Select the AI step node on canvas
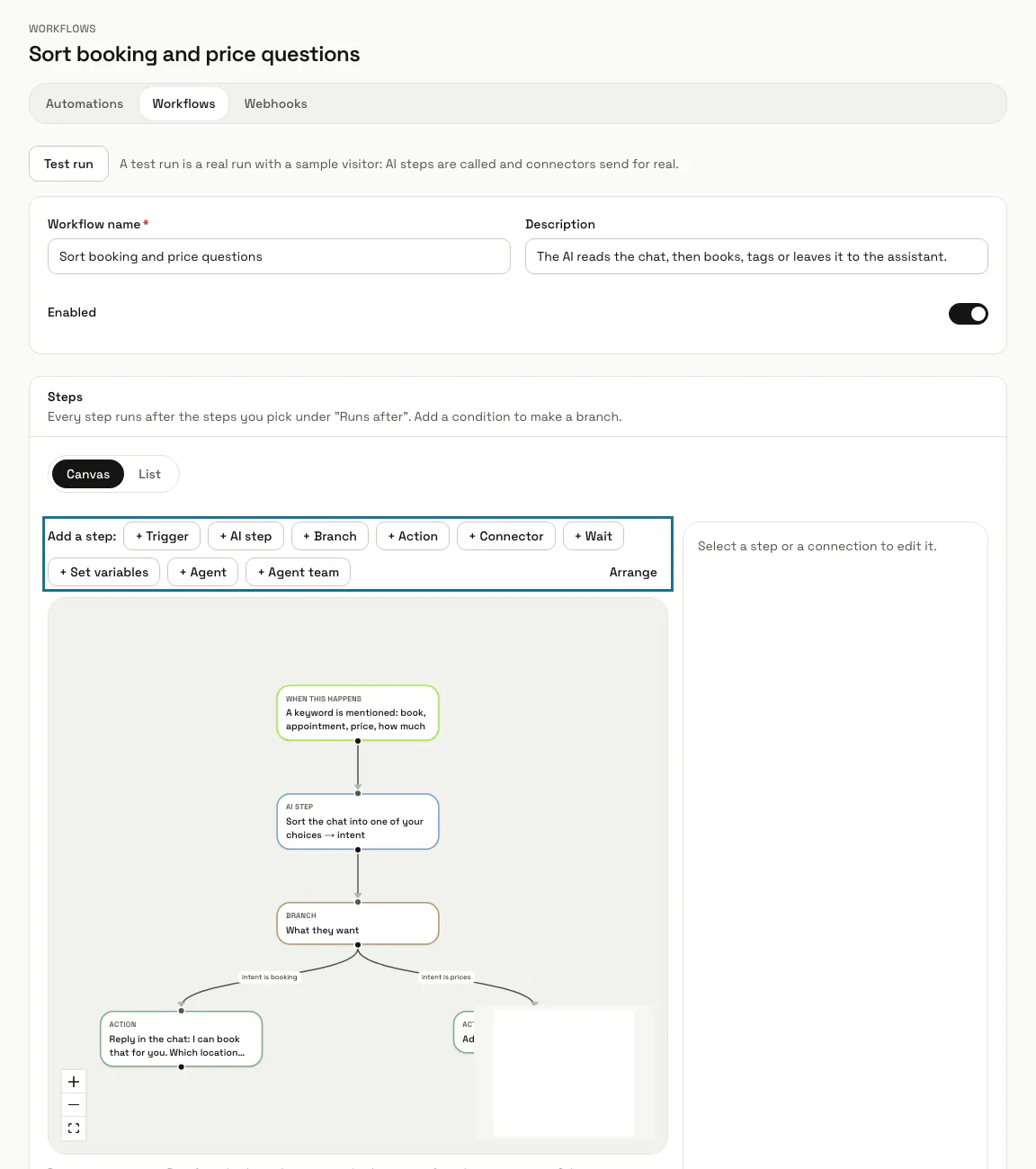Viewport: 1036px width, 1169px height. coord(358,822)
